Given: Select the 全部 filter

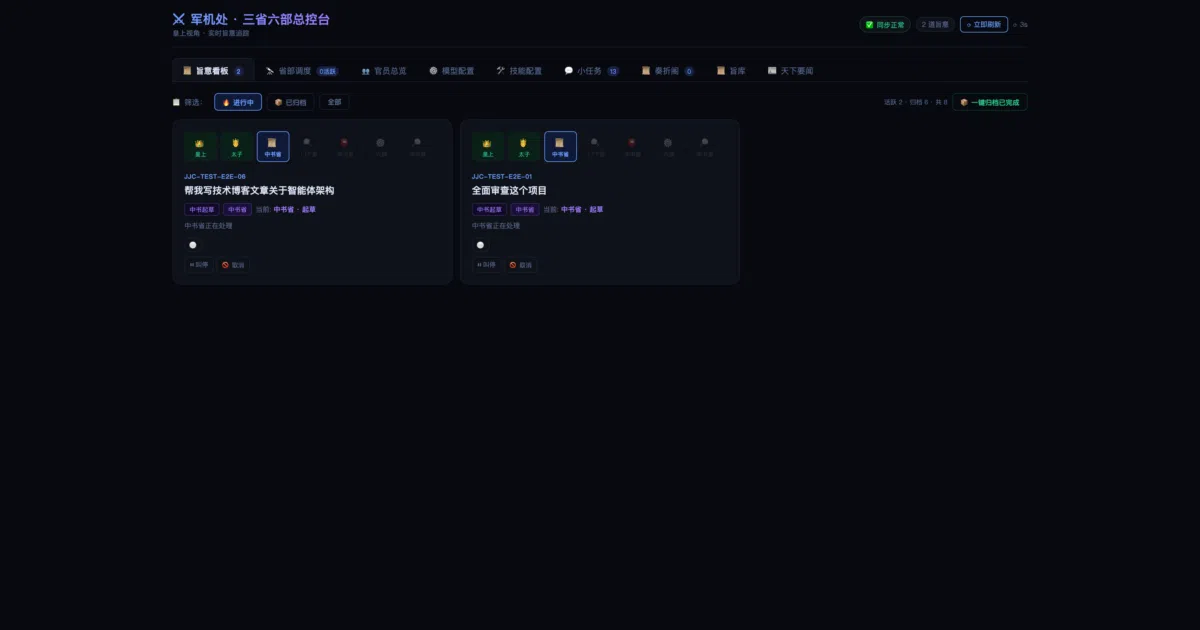Looking at the screenshot, I should click(334, 102).
